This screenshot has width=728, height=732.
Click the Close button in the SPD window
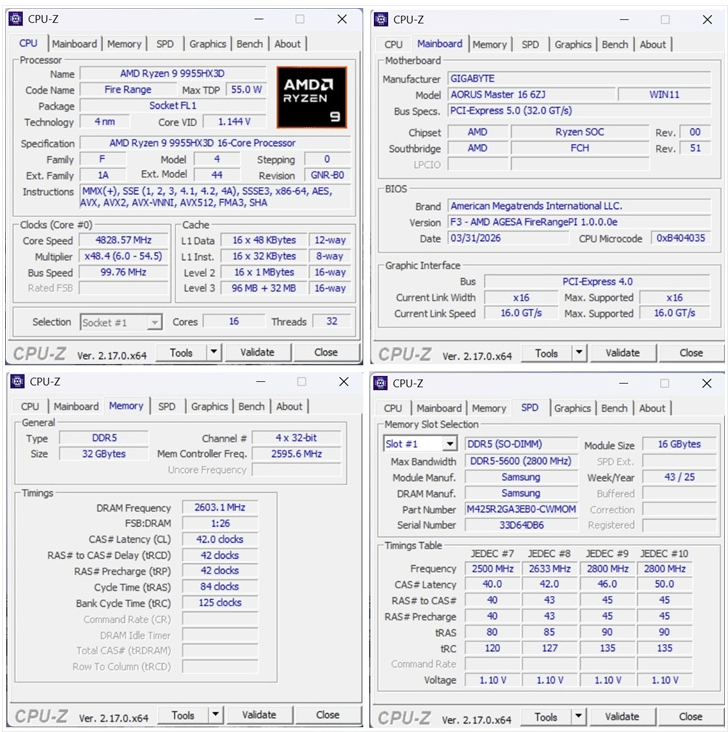tap(691, 717)
